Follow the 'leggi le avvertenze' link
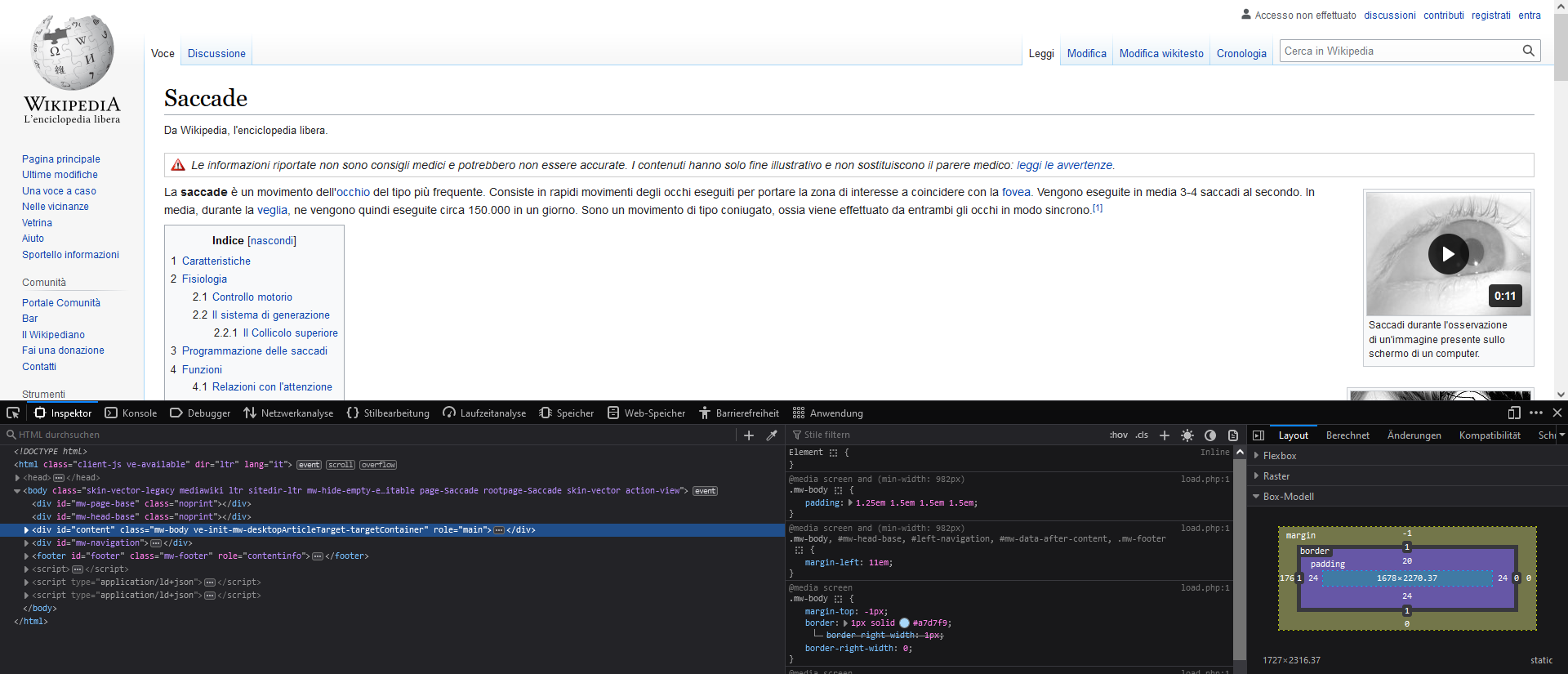Viewport: 1568px width, 674px height. [1064, 165]
